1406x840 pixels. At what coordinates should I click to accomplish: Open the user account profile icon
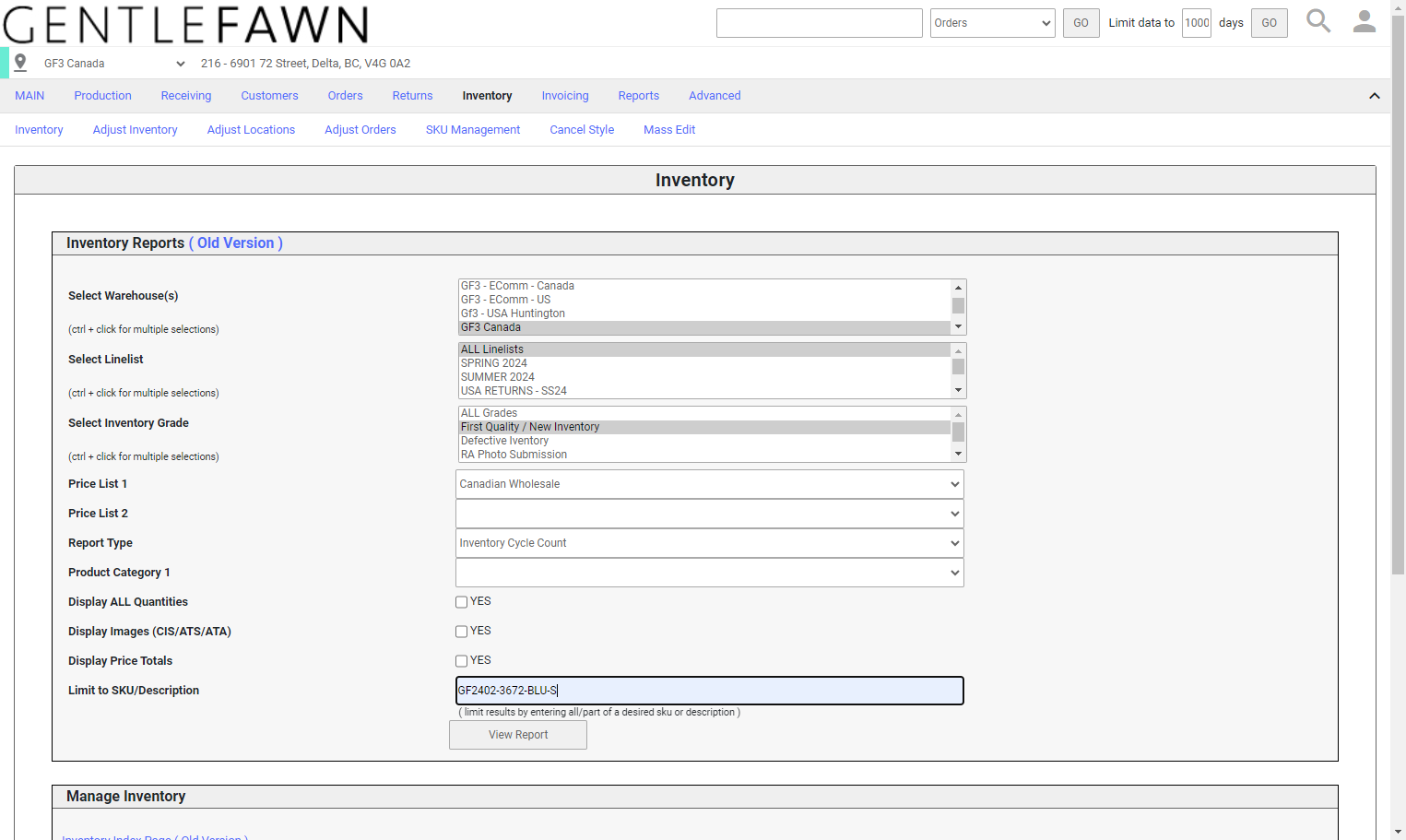pyautogui.click(x=1365, y=21)
